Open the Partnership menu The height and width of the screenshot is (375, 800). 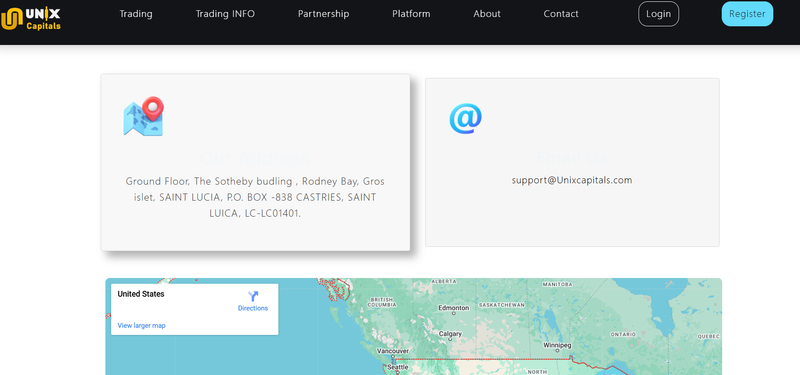tap(323, 14)
